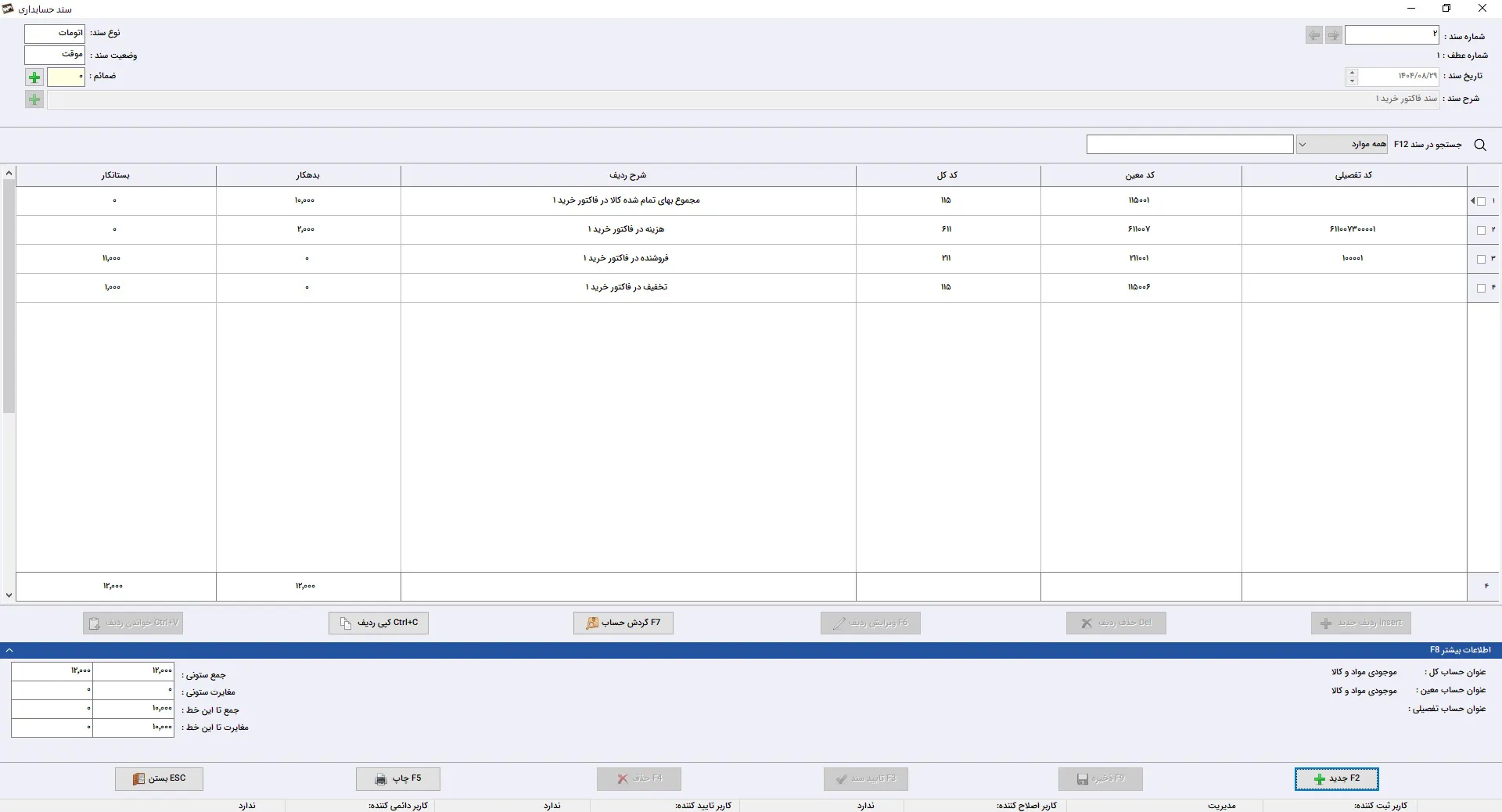This screenshot has height=812, width=1502.
Task: Check the checkbox of row 2
Action: click(x=1481, y=230)
